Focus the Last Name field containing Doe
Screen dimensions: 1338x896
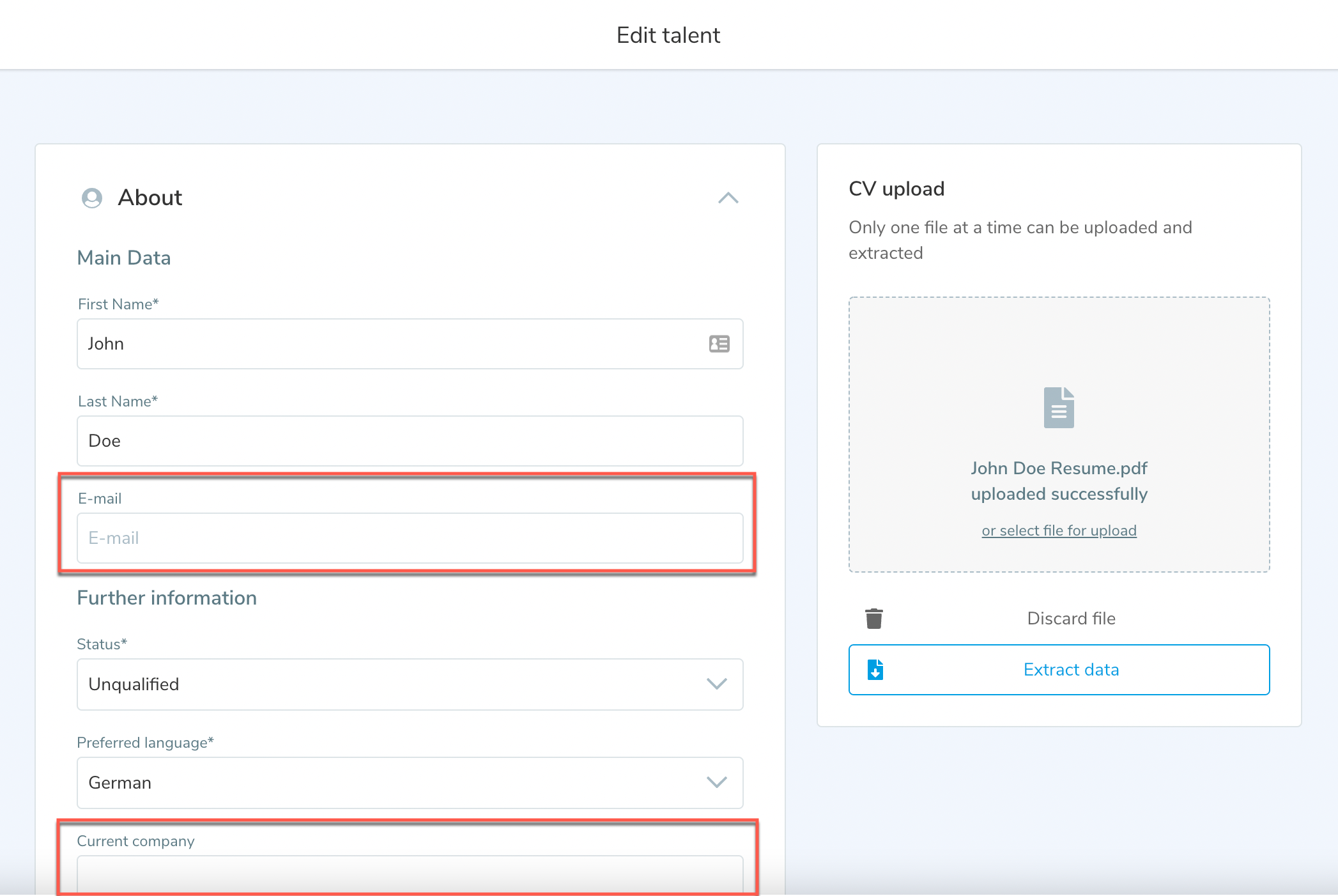(x=409, y=441)
